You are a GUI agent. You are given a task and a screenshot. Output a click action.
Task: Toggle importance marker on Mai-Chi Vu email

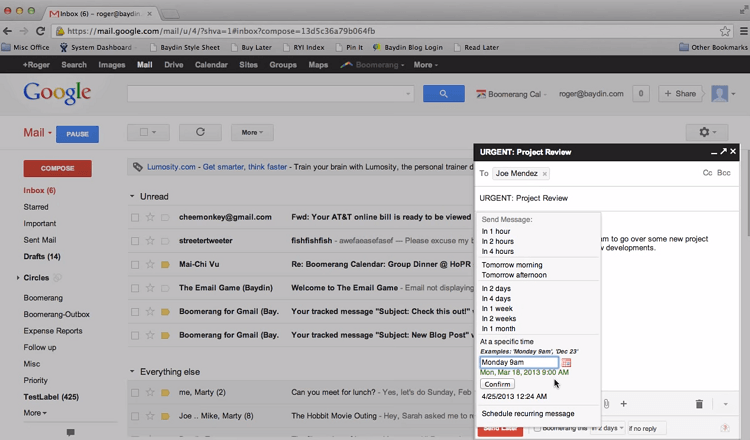(165, 264)
